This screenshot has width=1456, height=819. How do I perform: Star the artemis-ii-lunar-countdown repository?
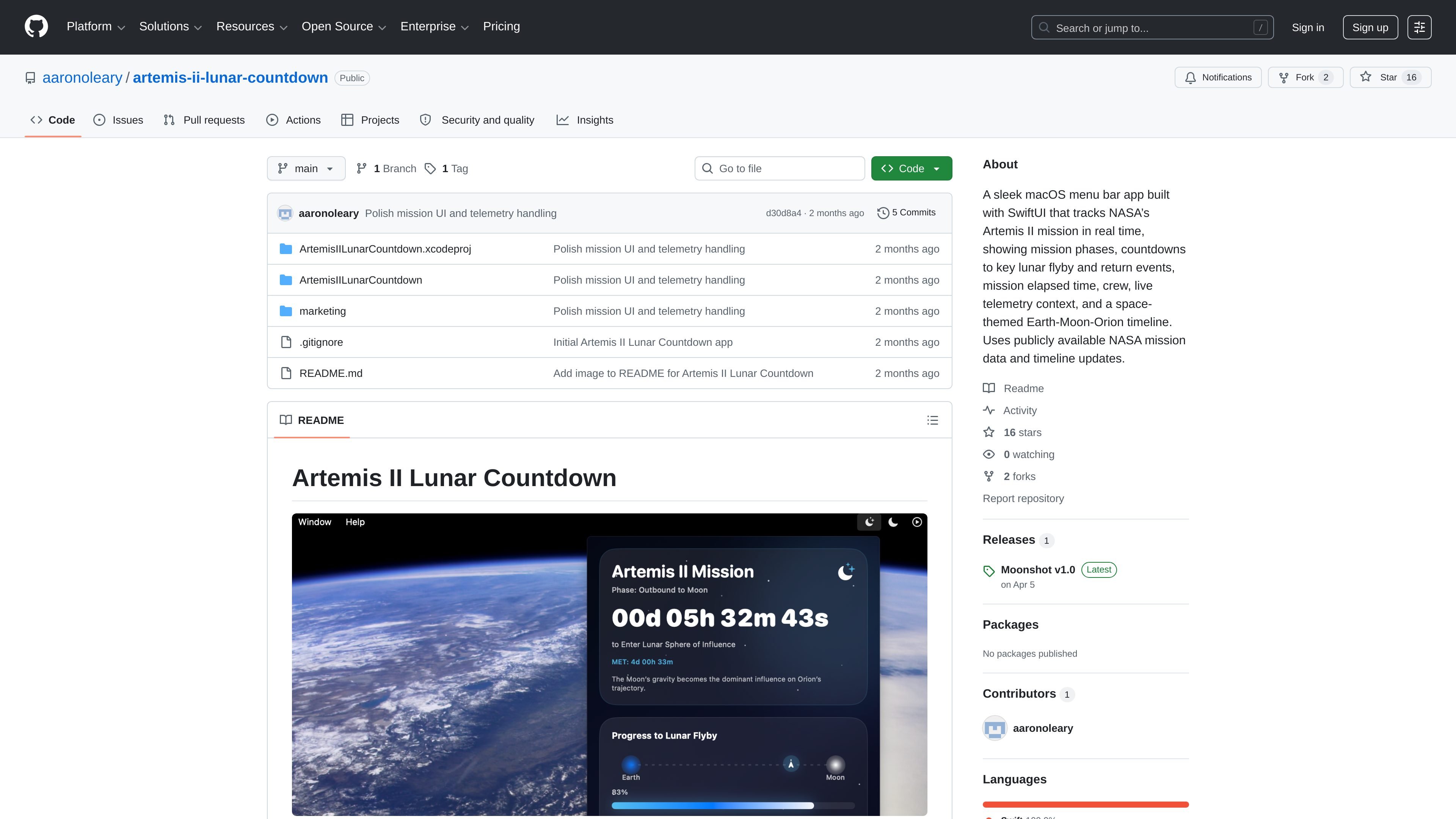point(1390,77)
